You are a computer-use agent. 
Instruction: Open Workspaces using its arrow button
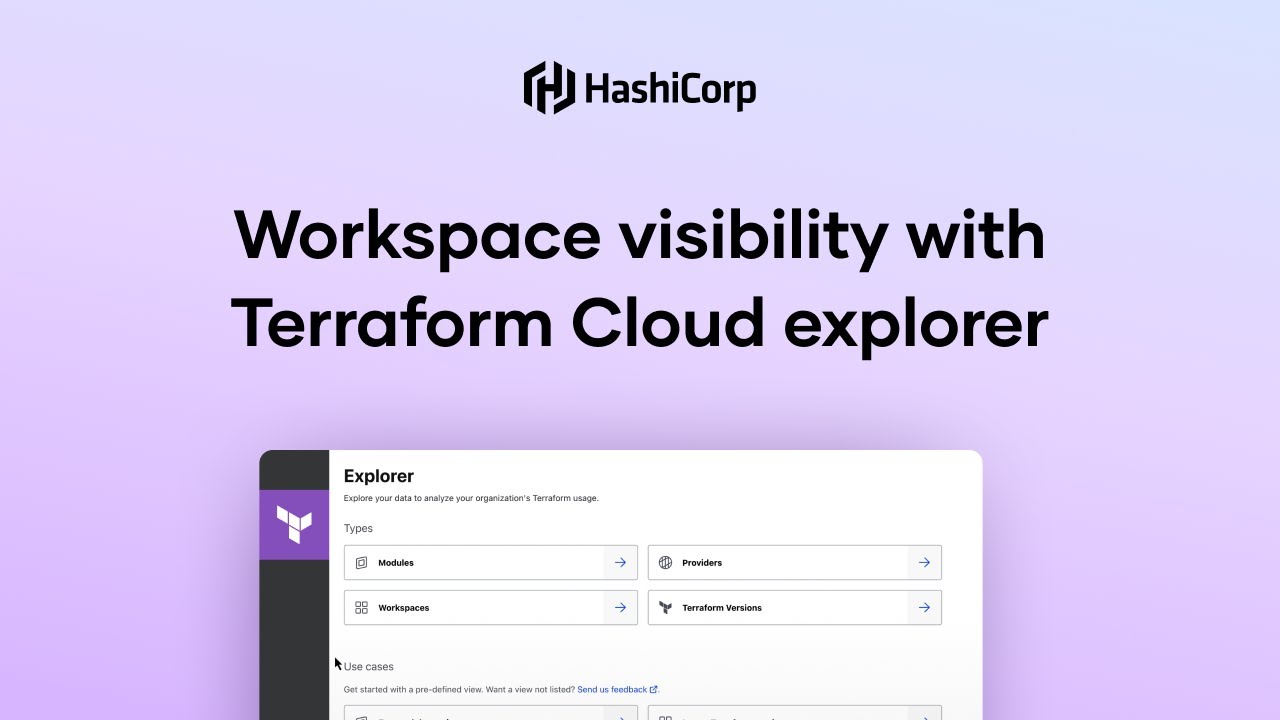(620, 607)
